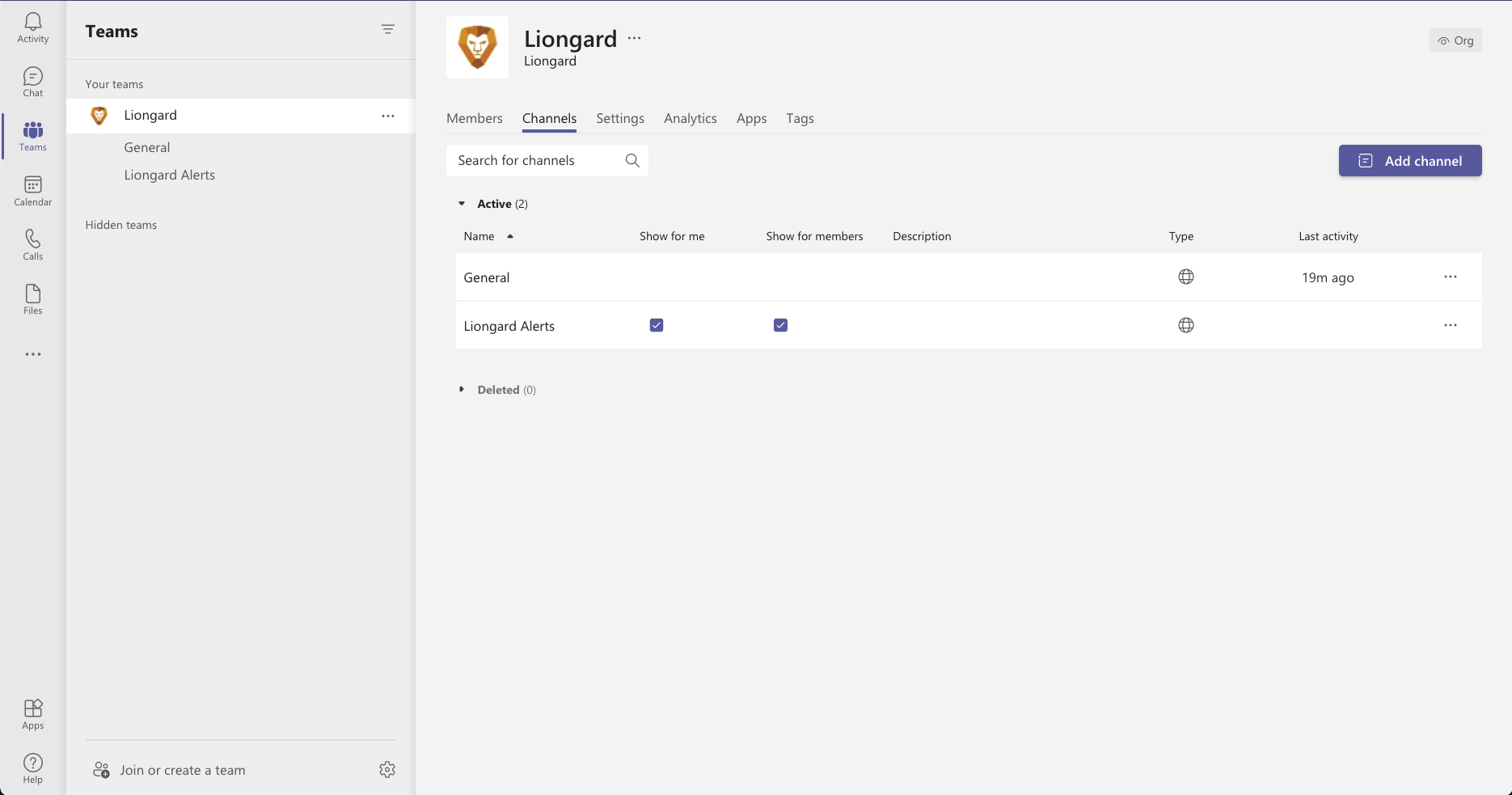Select the Channels tab
This screenshot has height=795, width=1512.
[x=550, y=118]
